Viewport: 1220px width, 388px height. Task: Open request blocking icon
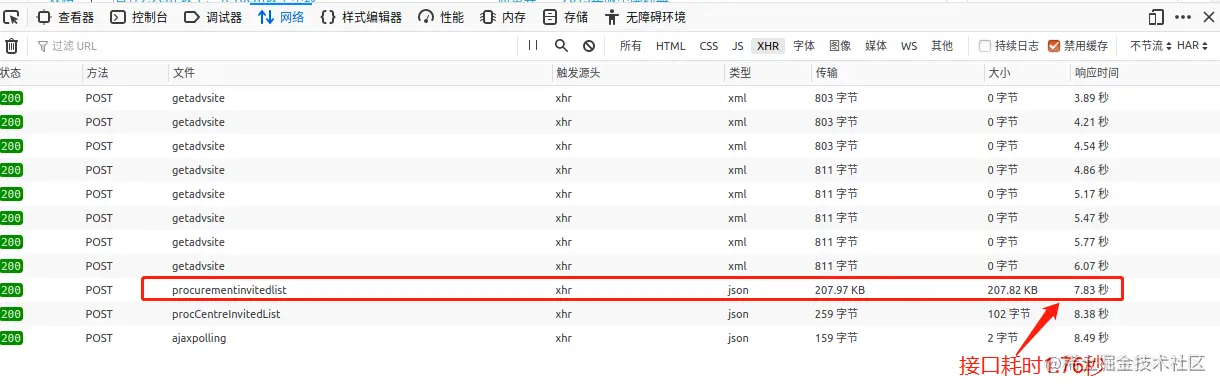click(x=589, y=46)
